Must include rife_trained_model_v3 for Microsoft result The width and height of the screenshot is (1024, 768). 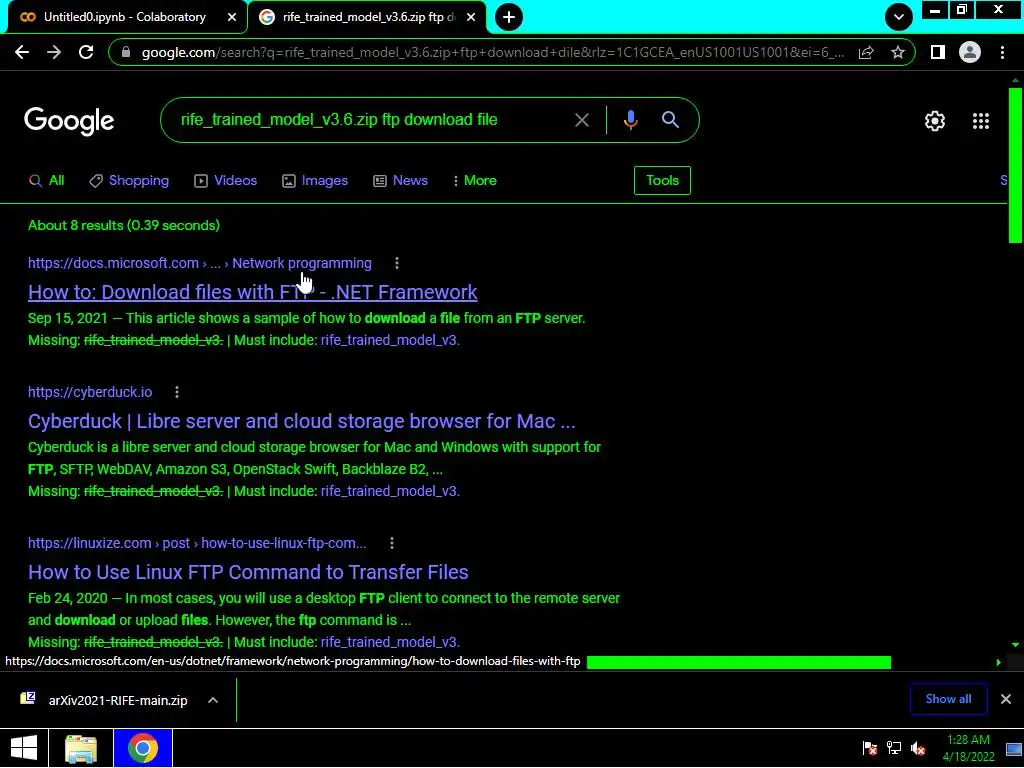point(390,340)
